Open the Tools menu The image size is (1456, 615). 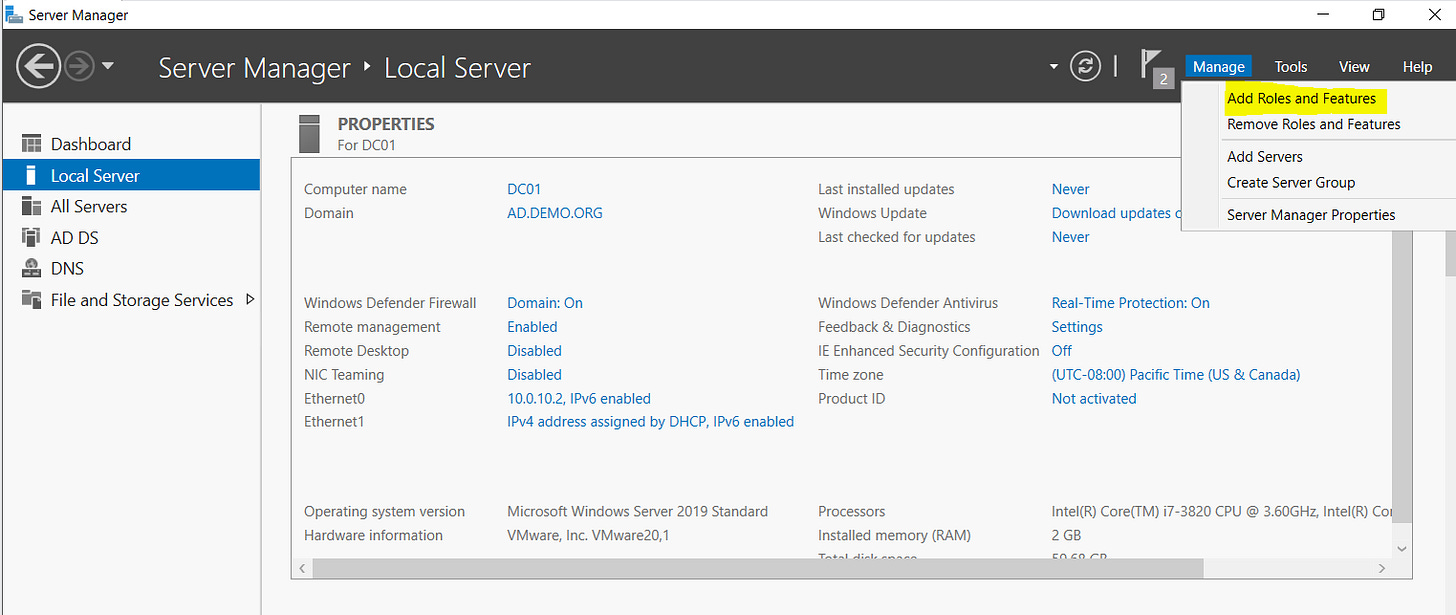(x=1291, y=67)
